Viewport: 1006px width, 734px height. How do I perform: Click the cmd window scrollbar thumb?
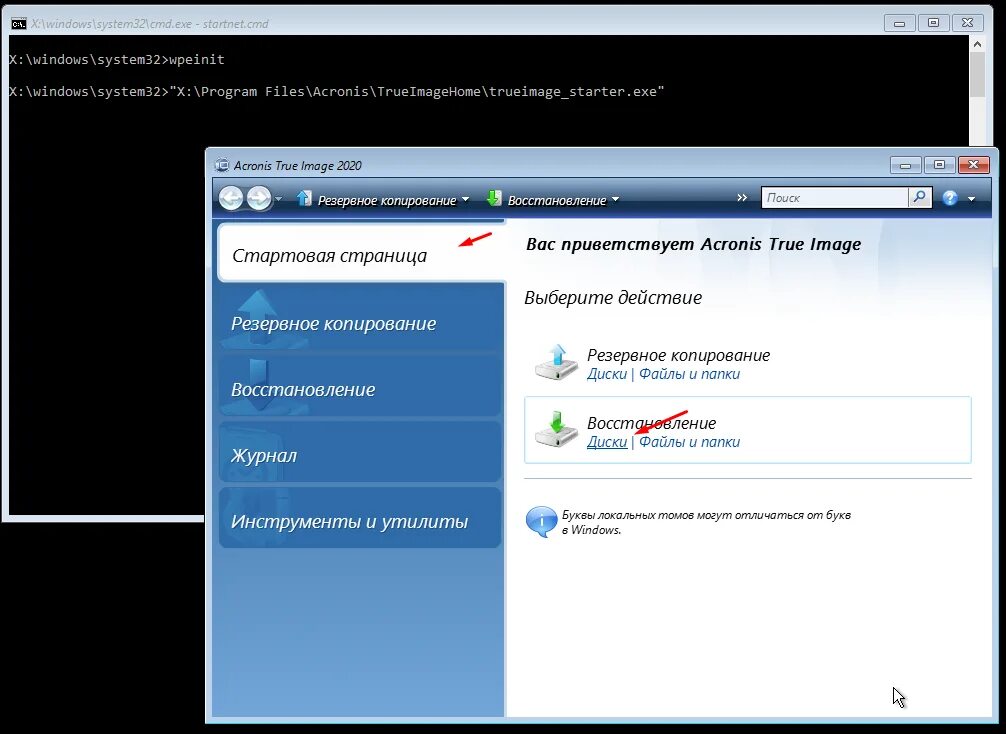pyautogui.click(x=976, y=75)
